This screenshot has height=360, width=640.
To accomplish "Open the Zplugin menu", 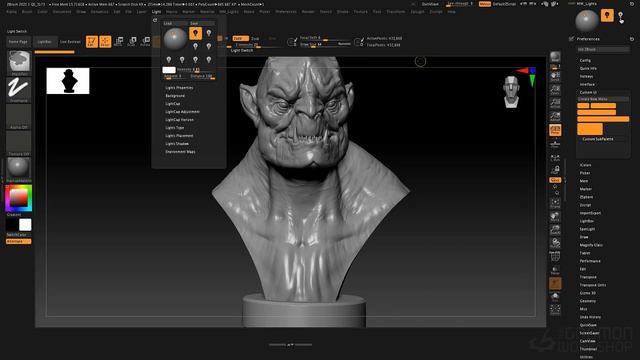I will point(418,12).
